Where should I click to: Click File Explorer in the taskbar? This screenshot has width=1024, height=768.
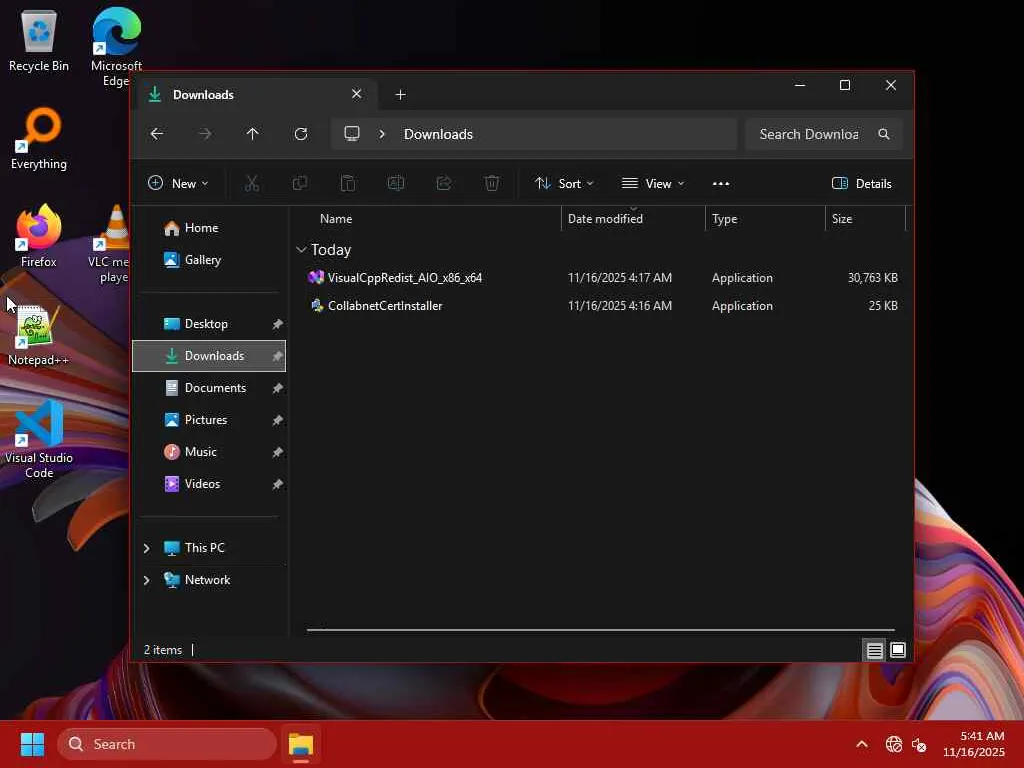[301, 744]
